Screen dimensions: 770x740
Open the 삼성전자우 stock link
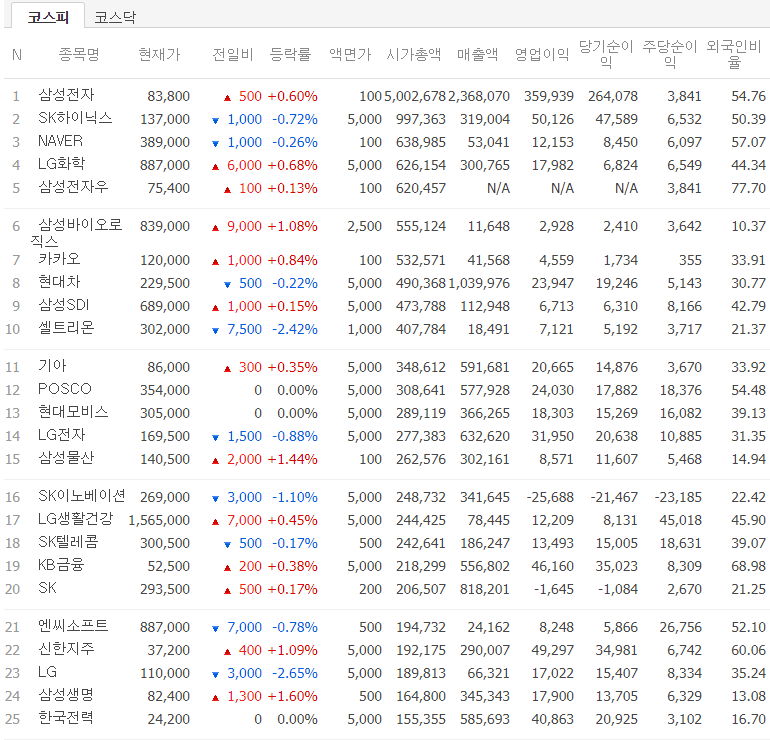[x=73, y=187]
